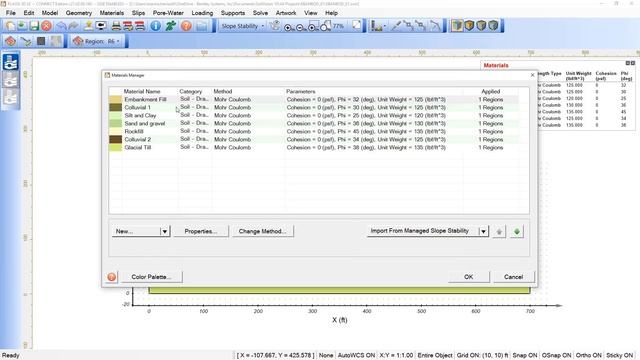Select the Colluvial 2 material row

click(314, 140)
